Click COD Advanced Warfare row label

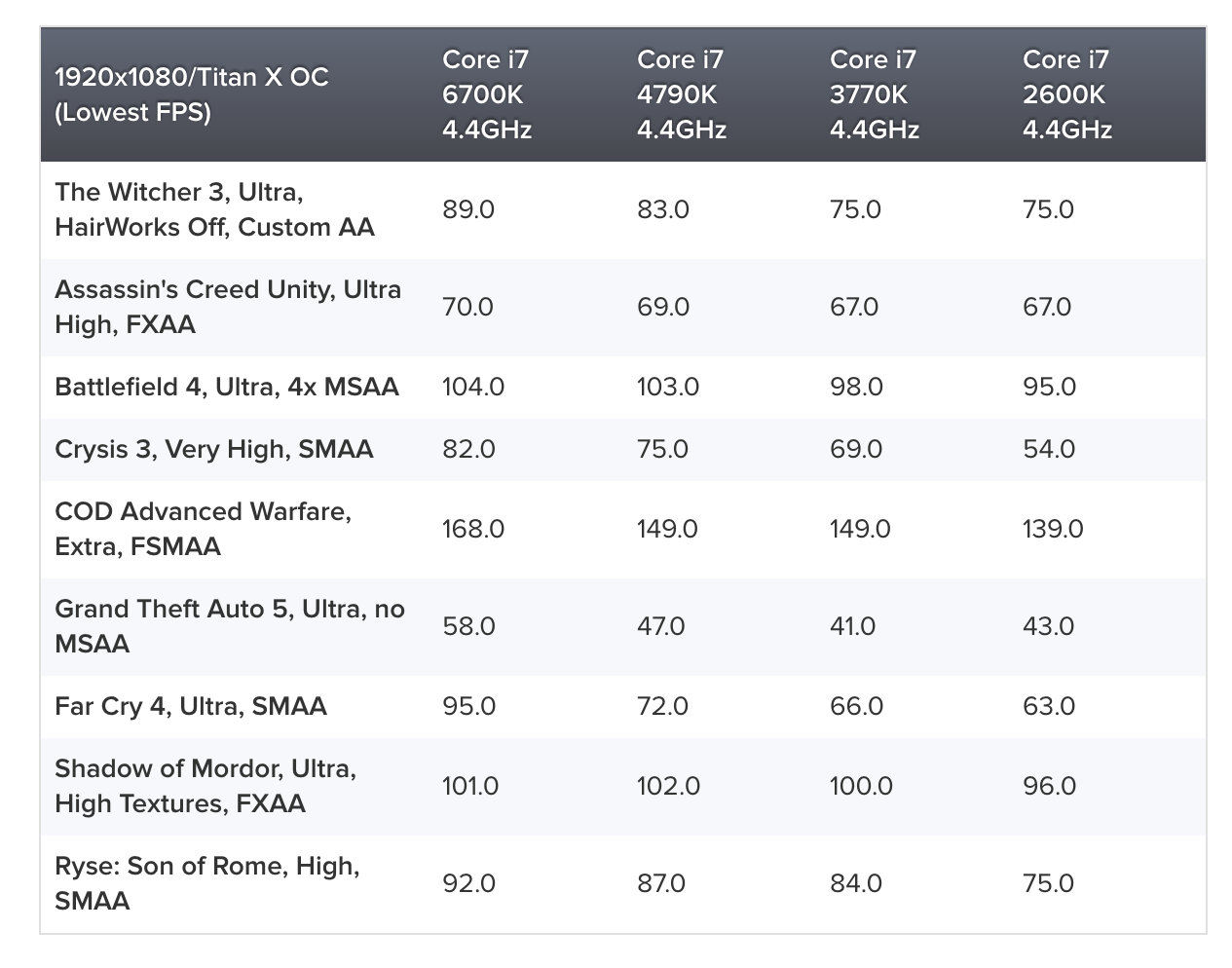[x=203, y=529]
